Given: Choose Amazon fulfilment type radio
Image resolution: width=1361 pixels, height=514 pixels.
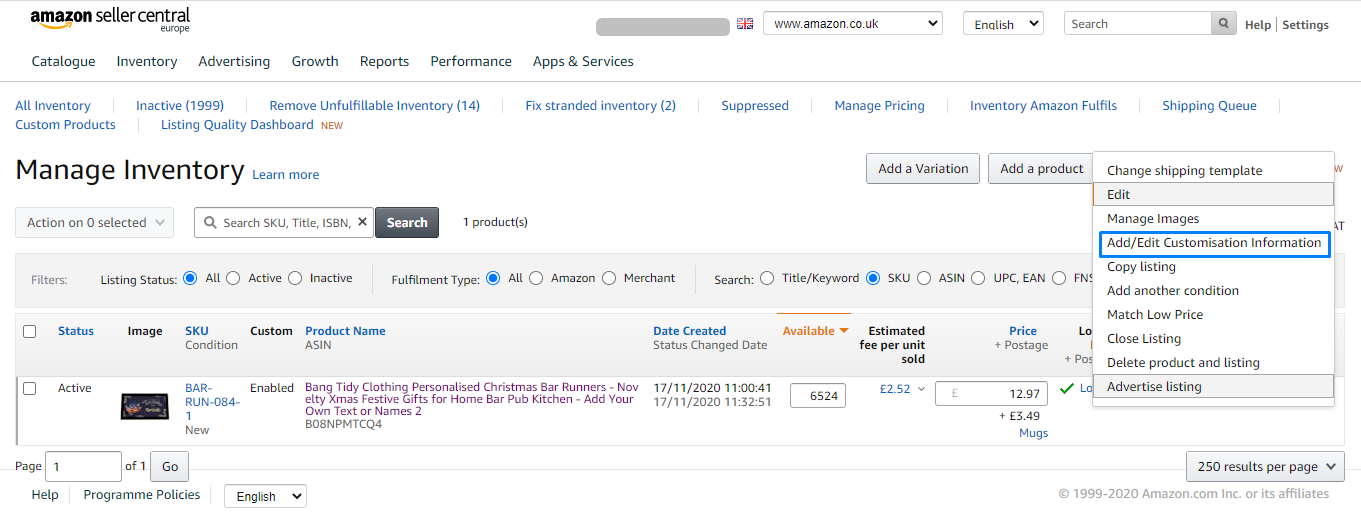Looking at the screenshot, I should point(537,279).
